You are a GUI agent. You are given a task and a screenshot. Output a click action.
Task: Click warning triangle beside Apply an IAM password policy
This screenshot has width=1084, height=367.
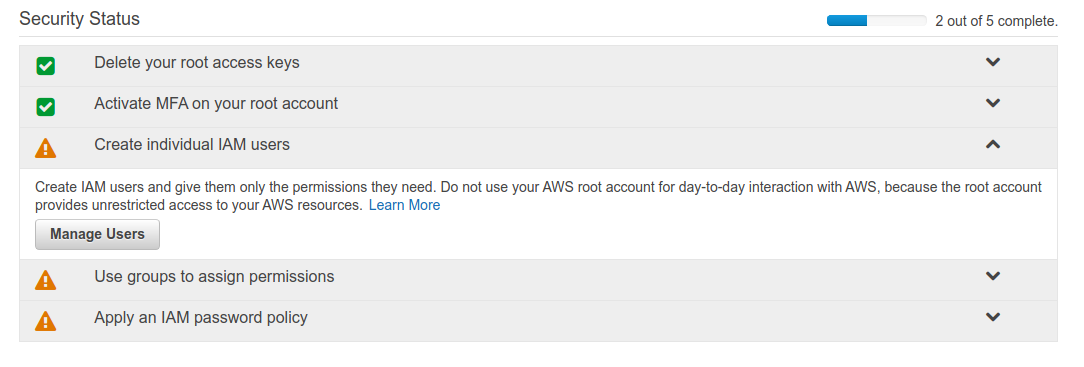coord(46,321)
